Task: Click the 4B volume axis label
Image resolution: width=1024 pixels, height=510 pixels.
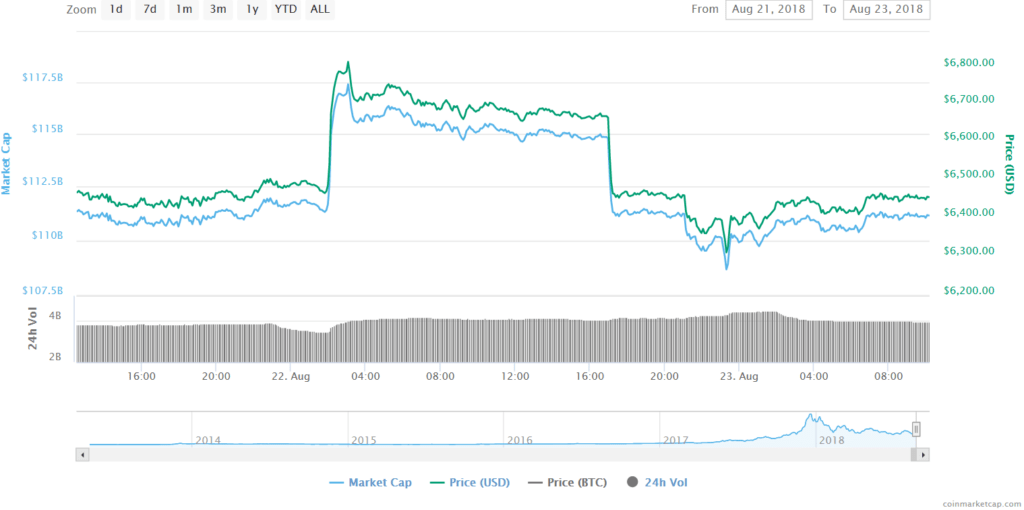Action: coord(56,315)
